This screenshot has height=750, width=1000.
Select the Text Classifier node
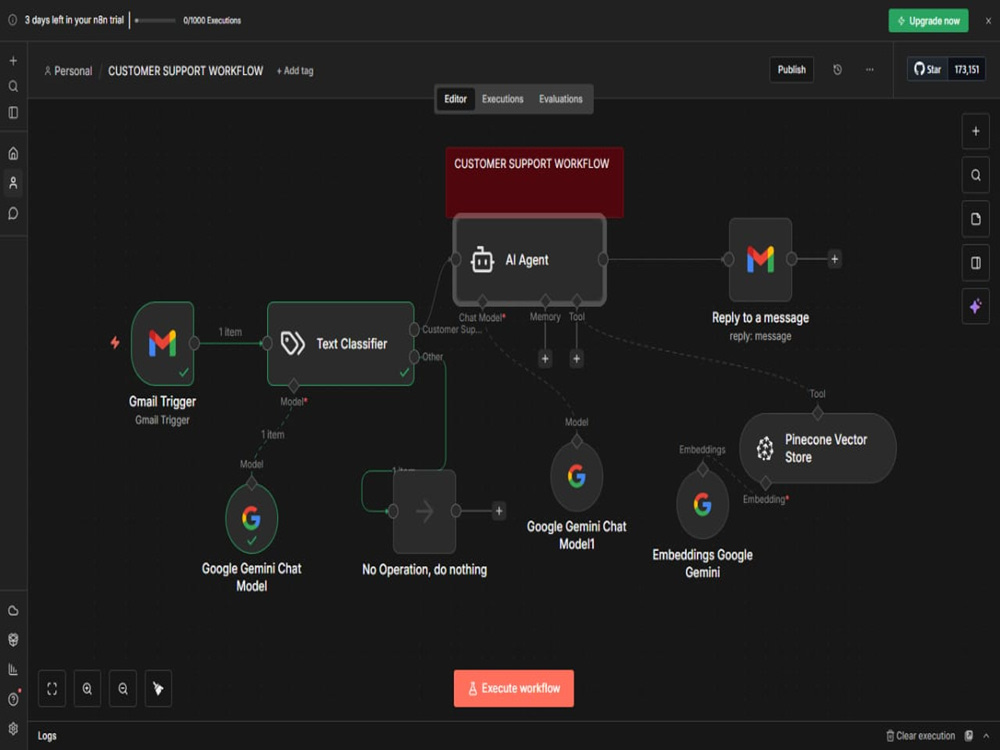[x=341, y=343]
